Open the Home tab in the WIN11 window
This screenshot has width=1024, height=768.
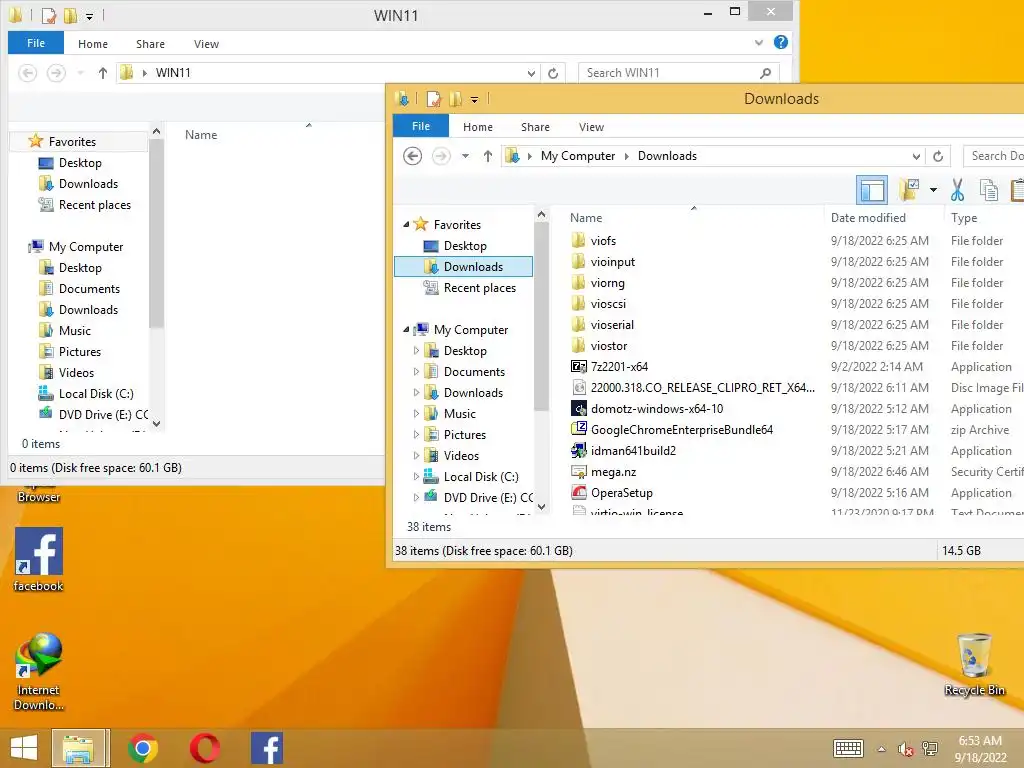[x=93, y=44]
